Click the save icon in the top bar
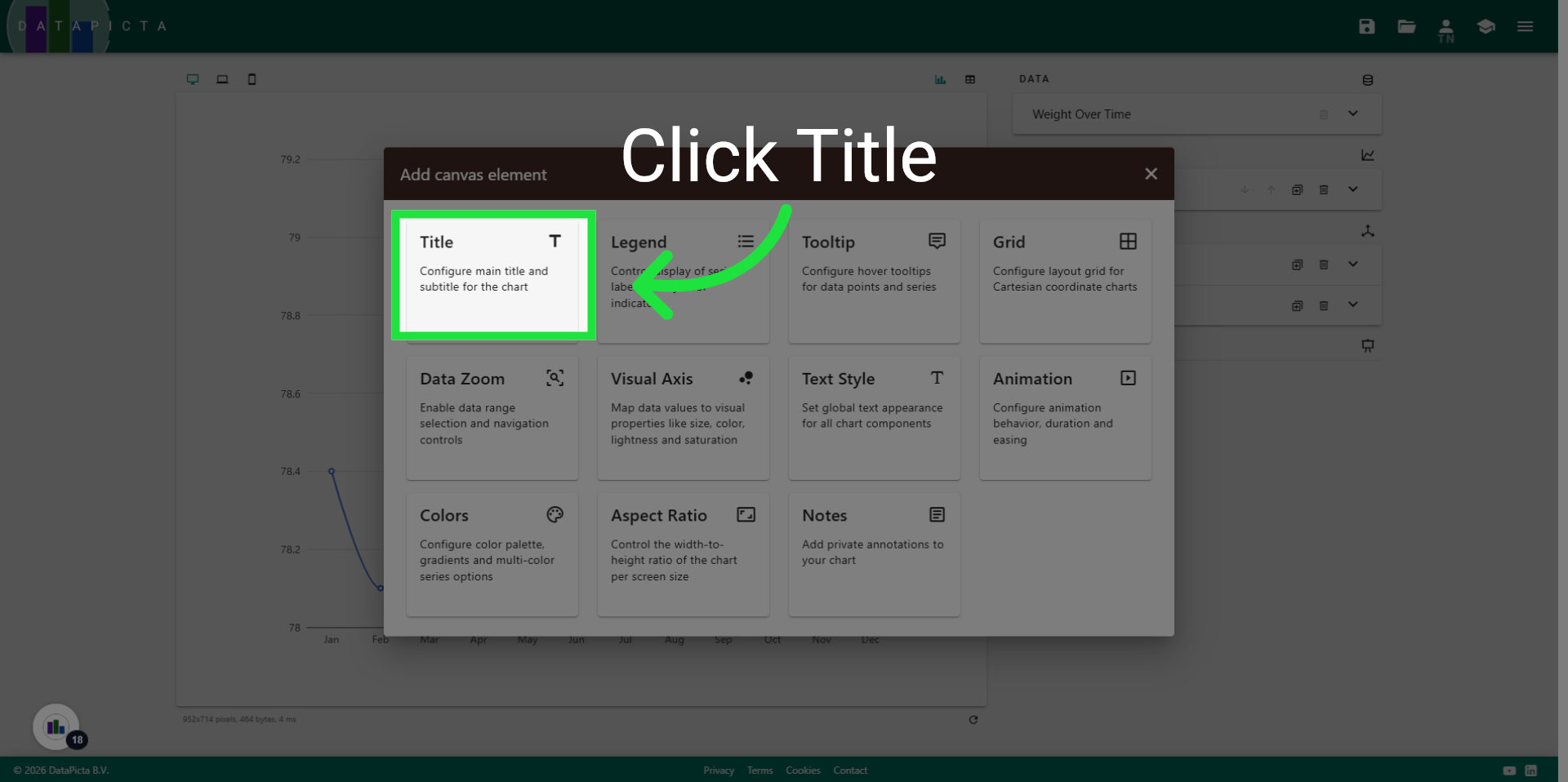1568x782 pixels. point(1367,26)
